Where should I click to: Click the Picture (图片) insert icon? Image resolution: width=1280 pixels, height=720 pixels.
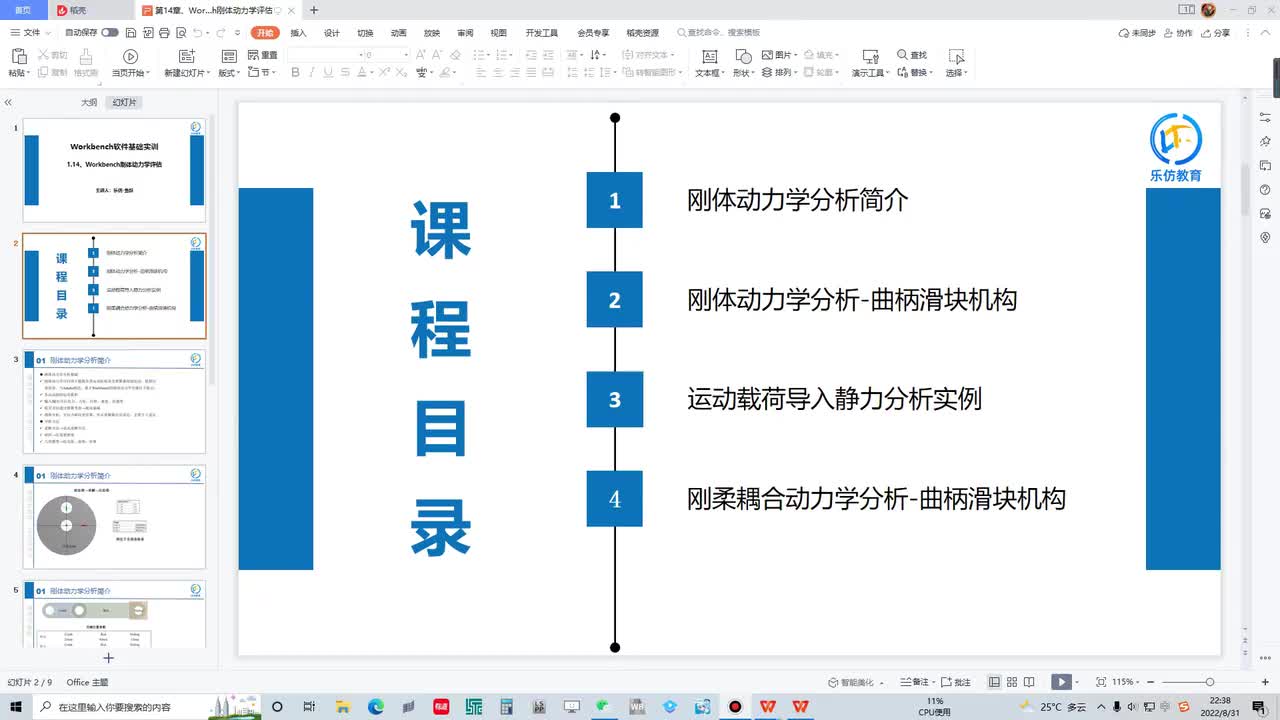coord(767,55)
